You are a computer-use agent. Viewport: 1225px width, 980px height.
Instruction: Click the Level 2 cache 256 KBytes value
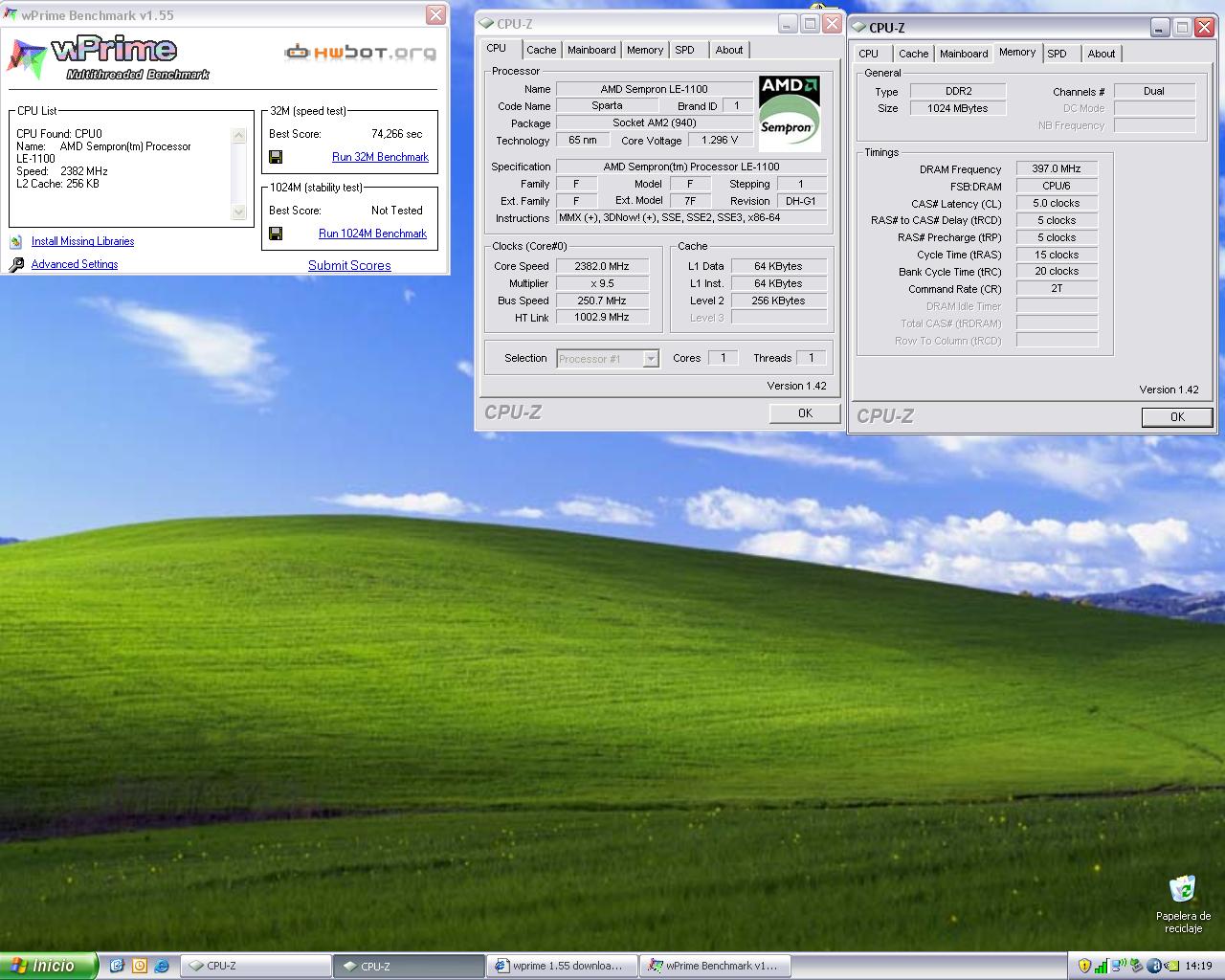tap(778, 301)
